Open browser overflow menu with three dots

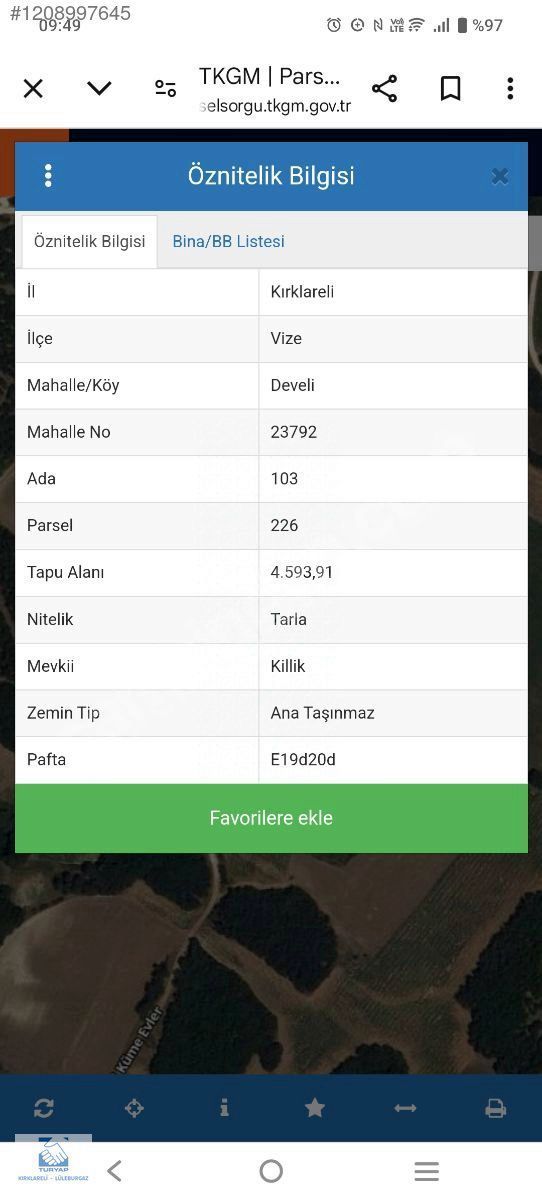pyautogui.click(x=510, y=88)
